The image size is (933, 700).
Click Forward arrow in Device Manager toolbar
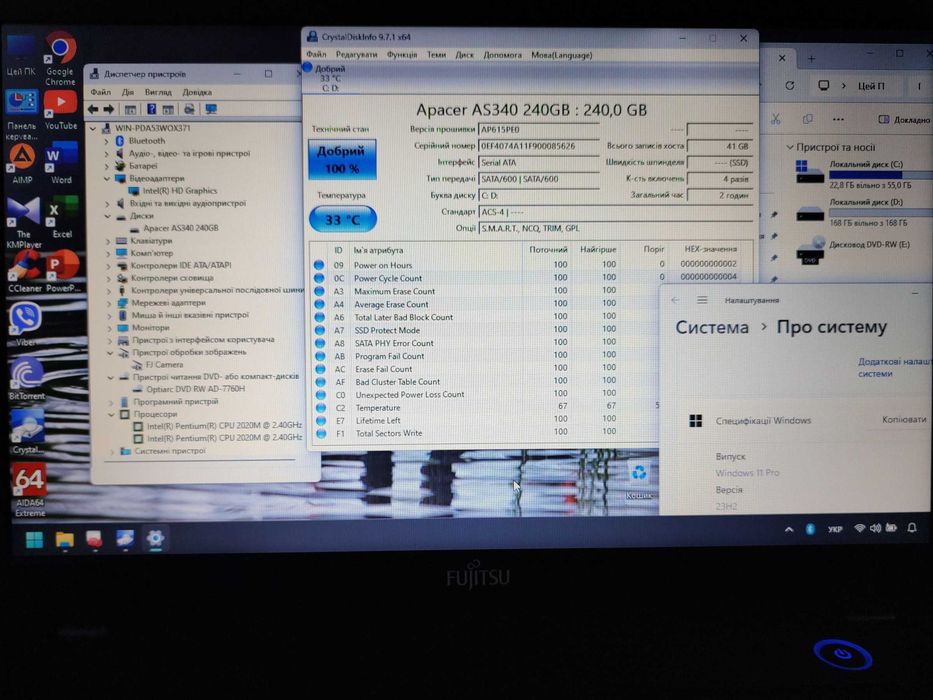(109, 109)
